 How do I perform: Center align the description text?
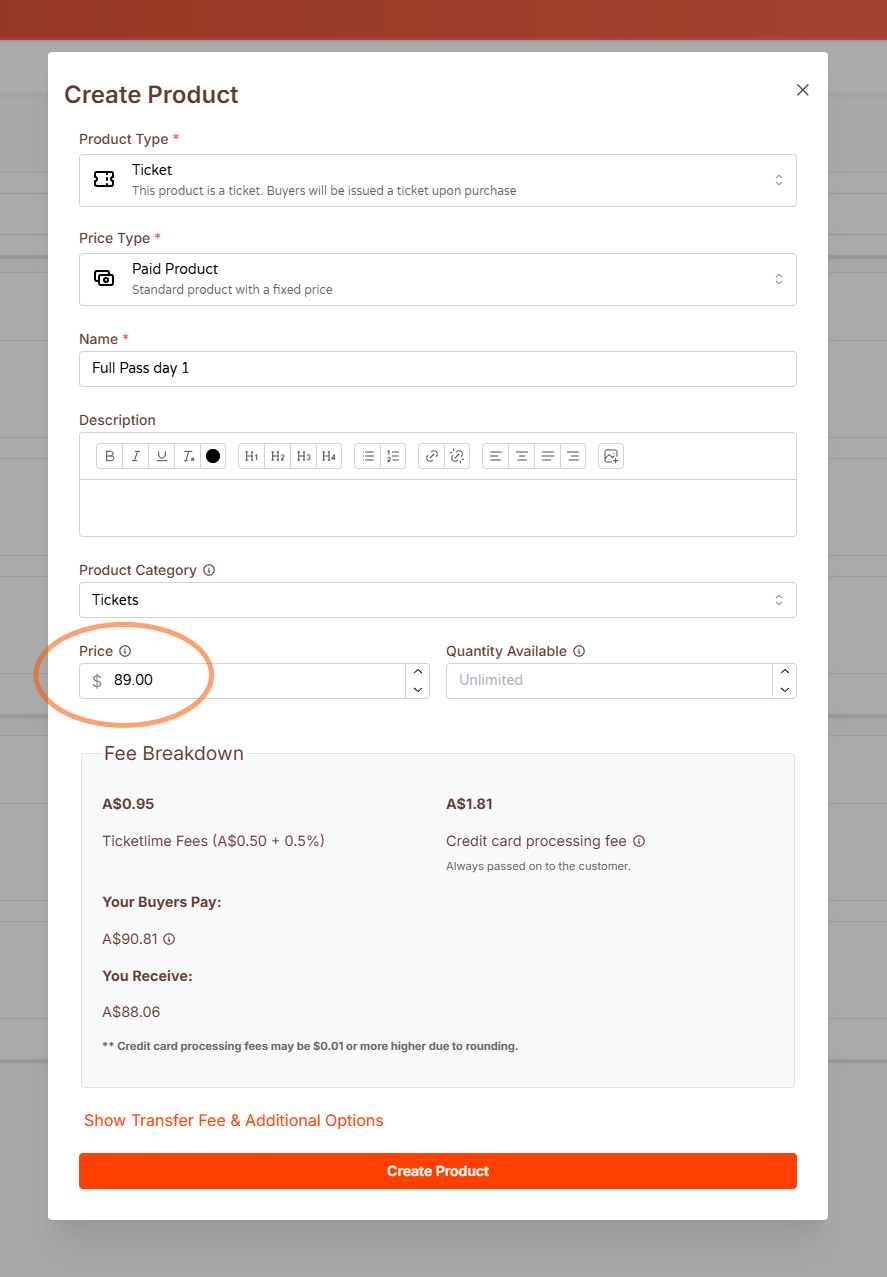tap(521, 456)
